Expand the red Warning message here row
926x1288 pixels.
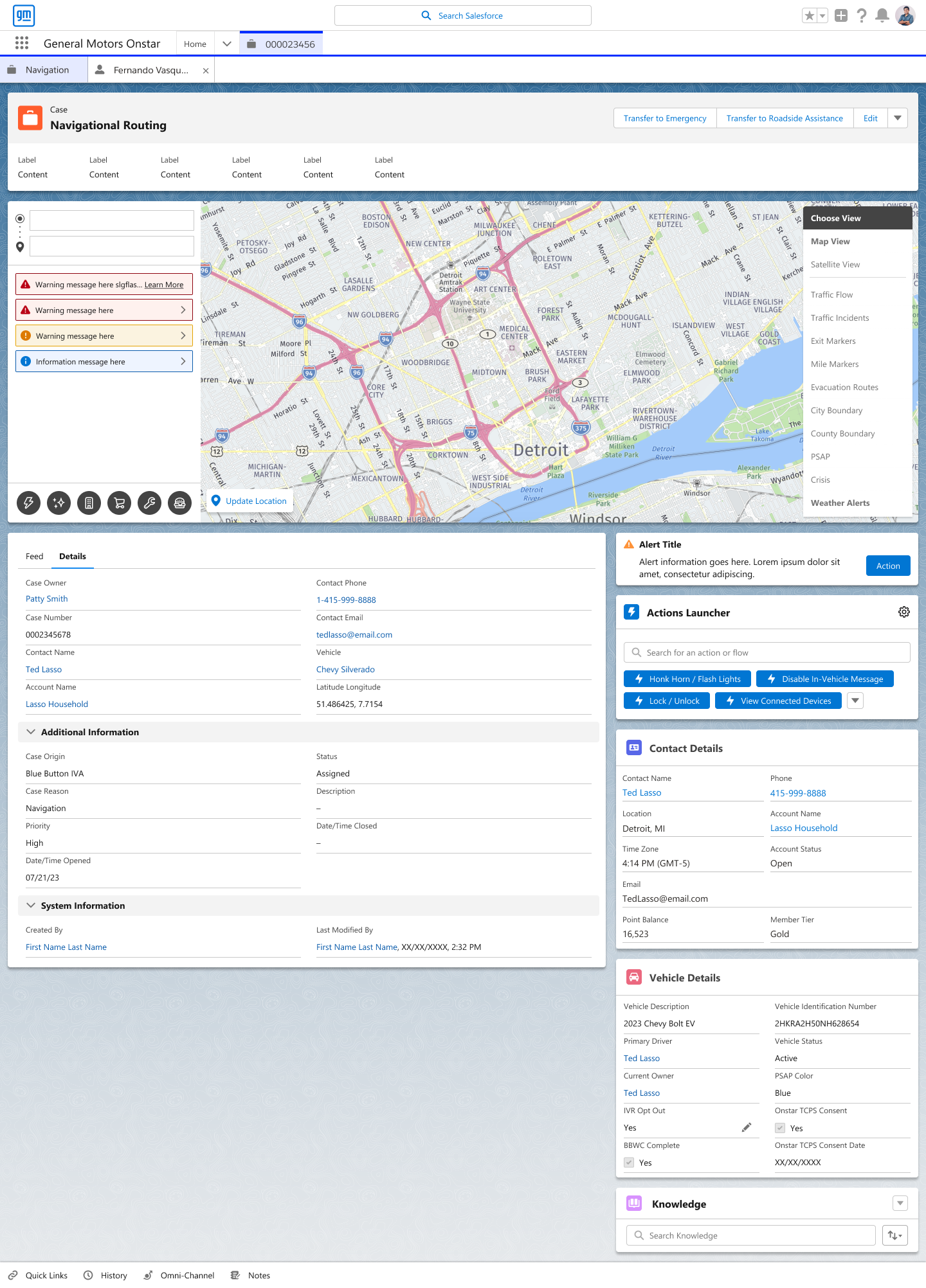104,310
